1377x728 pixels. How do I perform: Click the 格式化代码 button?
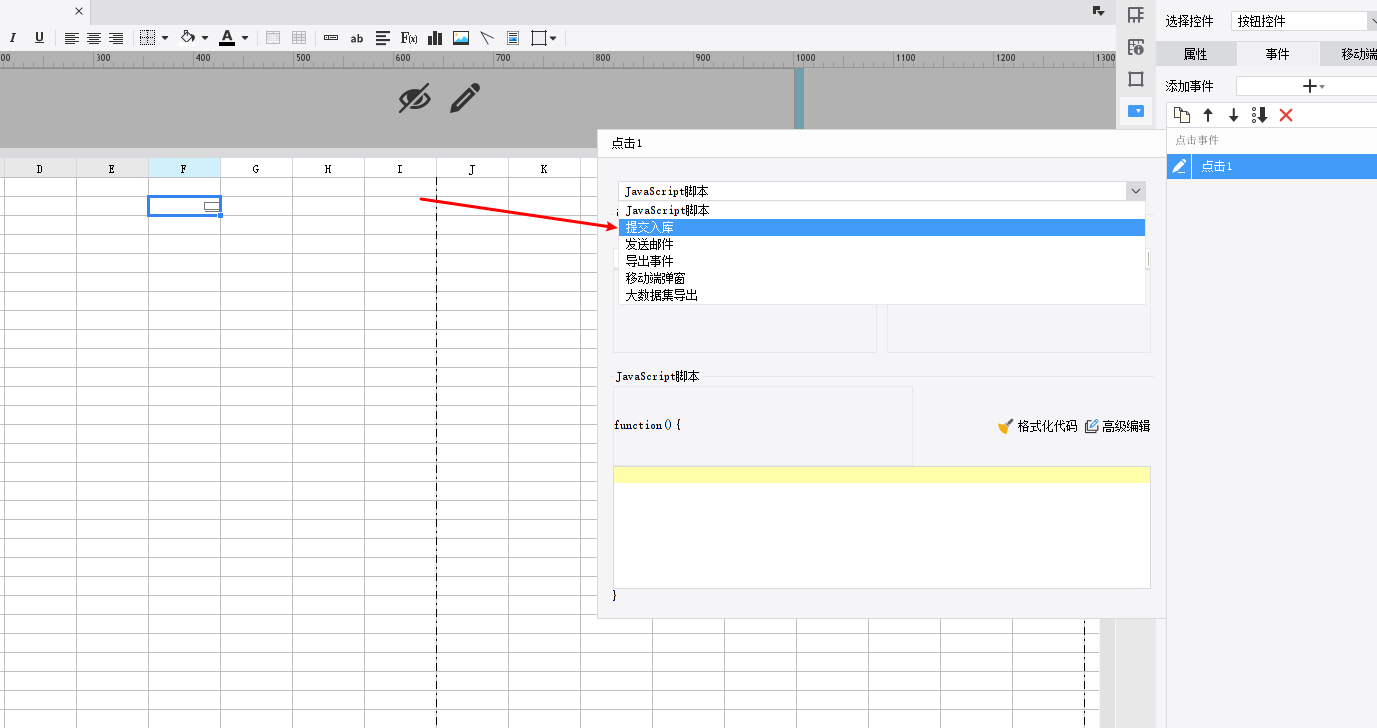1037,426
